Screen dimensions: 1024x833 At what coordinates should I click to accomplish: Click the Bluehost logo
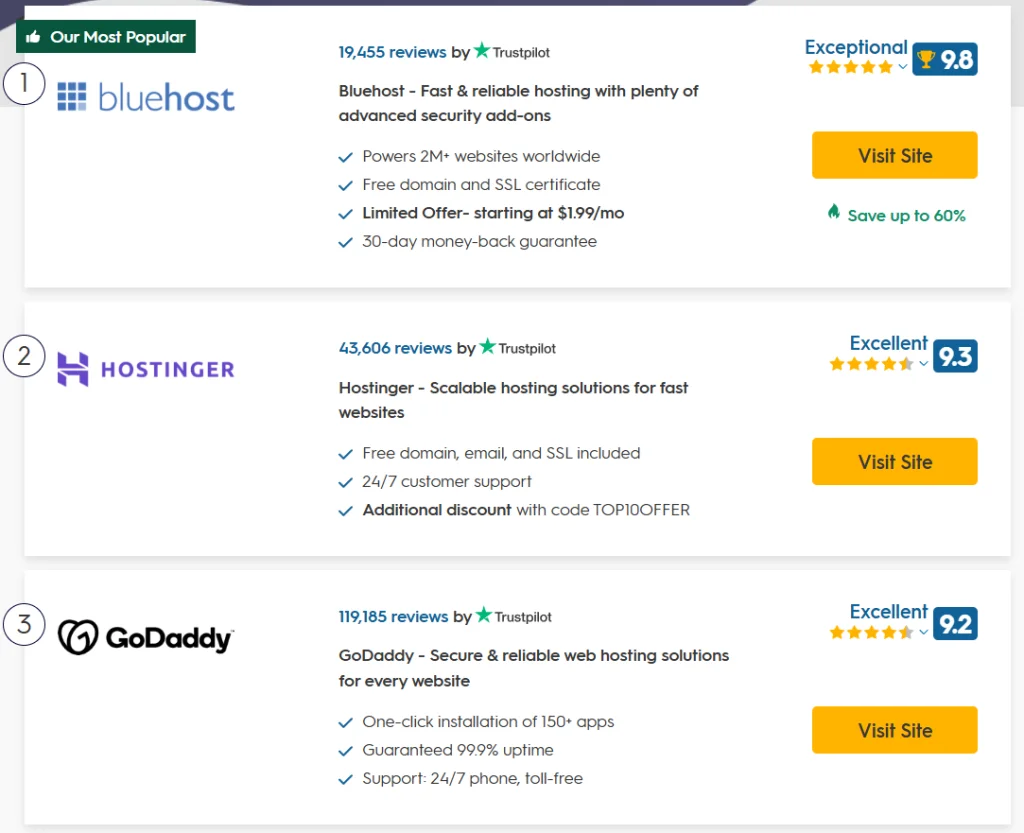(146, 97)
